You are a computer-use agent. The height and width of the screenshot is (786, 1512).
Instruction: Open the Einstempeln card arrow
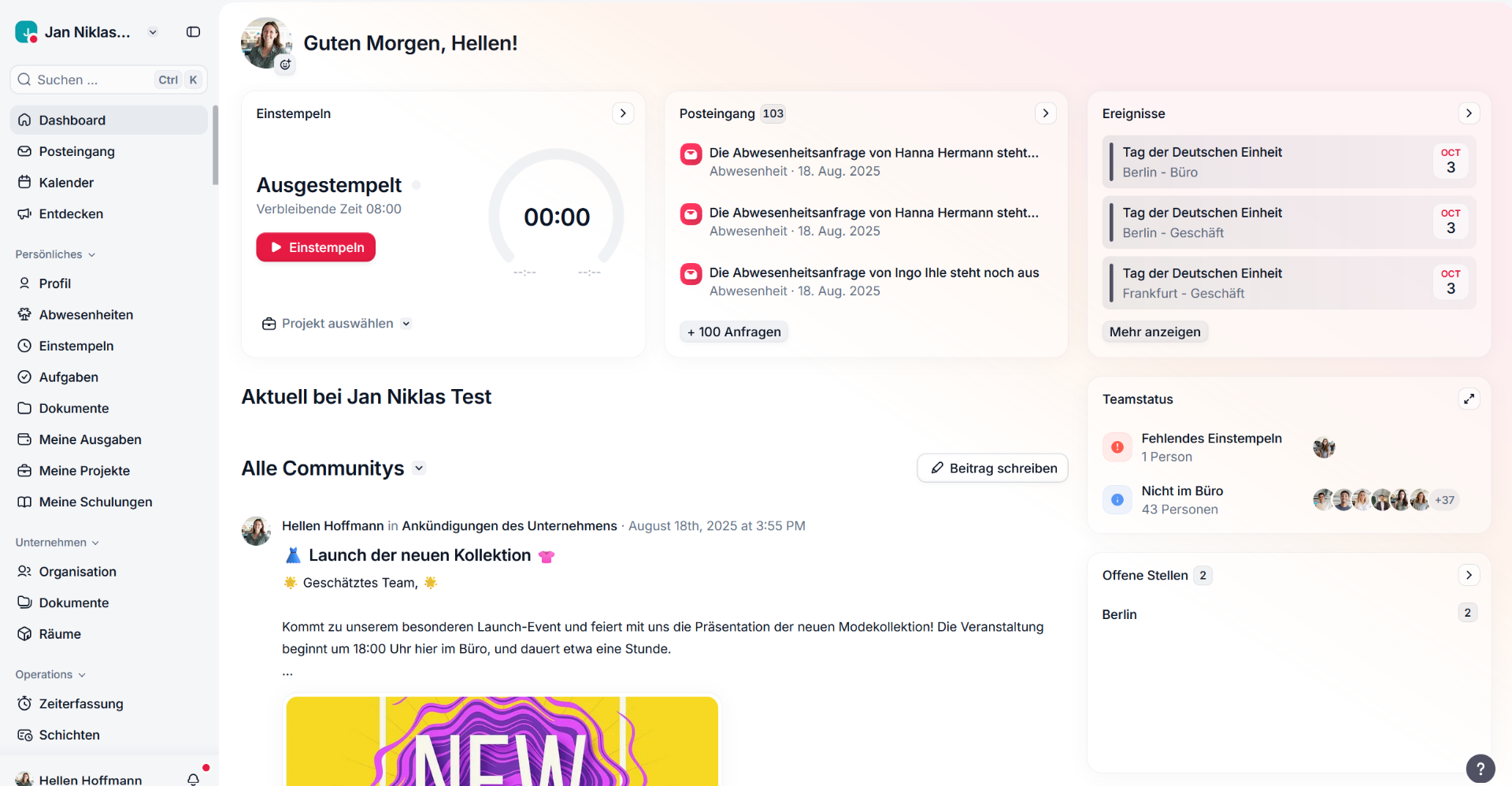pos(623,113)
